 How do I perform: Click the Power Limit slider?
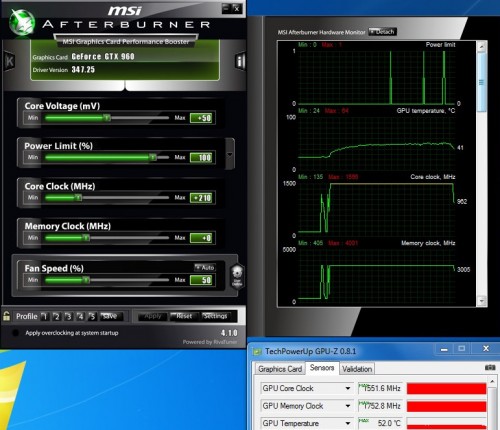pyautogui.click(x=107, y=157)
